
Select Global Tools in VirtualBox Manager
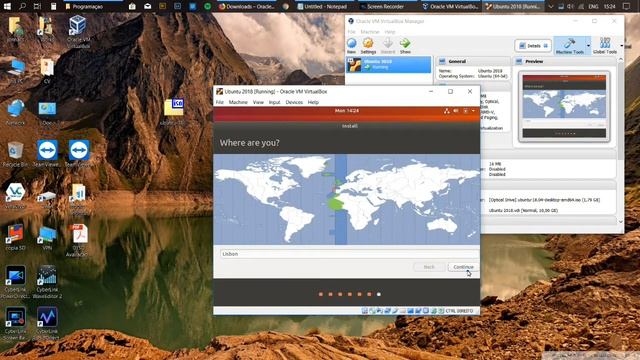coord(604,46)
